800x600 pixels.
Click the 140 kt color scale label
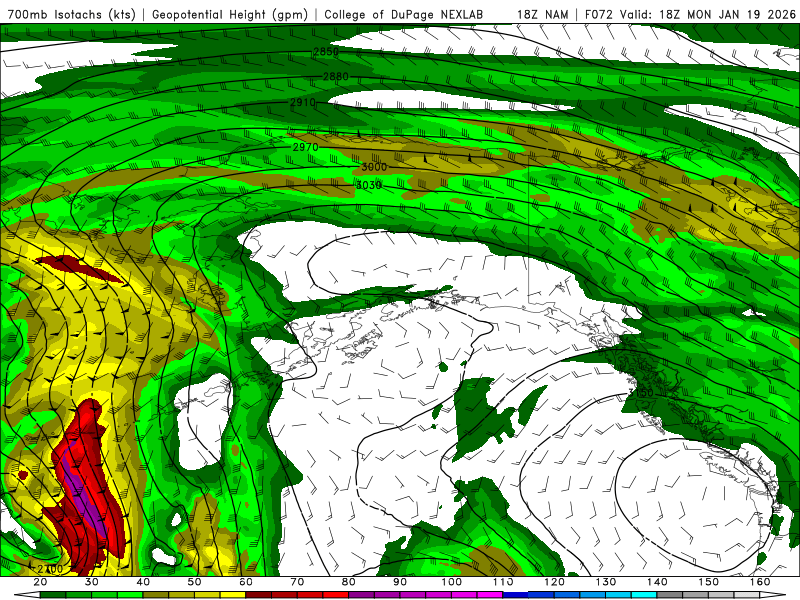[657, 582]
